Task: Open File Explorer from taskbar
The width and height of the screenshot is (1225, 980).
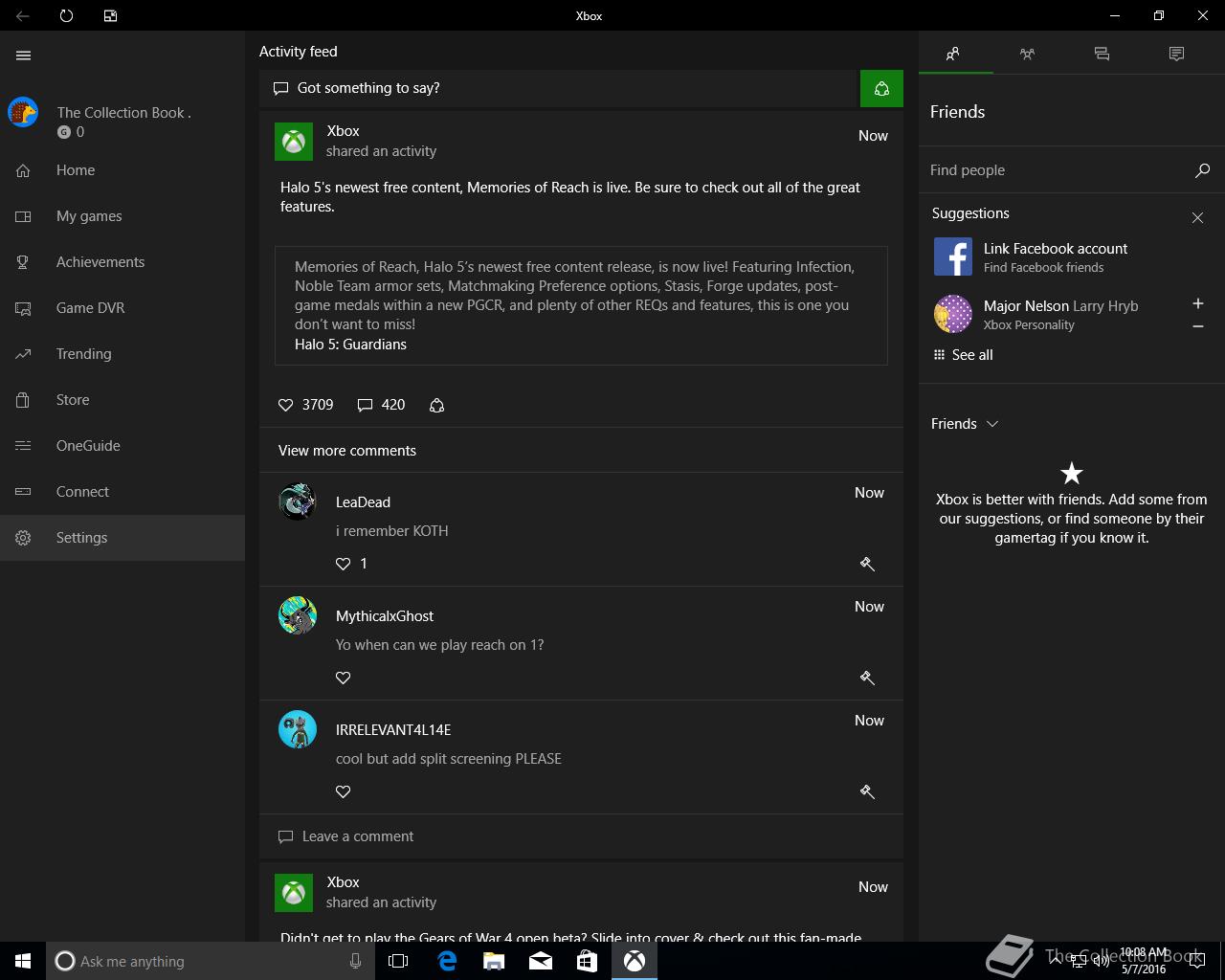Action: 494,961
